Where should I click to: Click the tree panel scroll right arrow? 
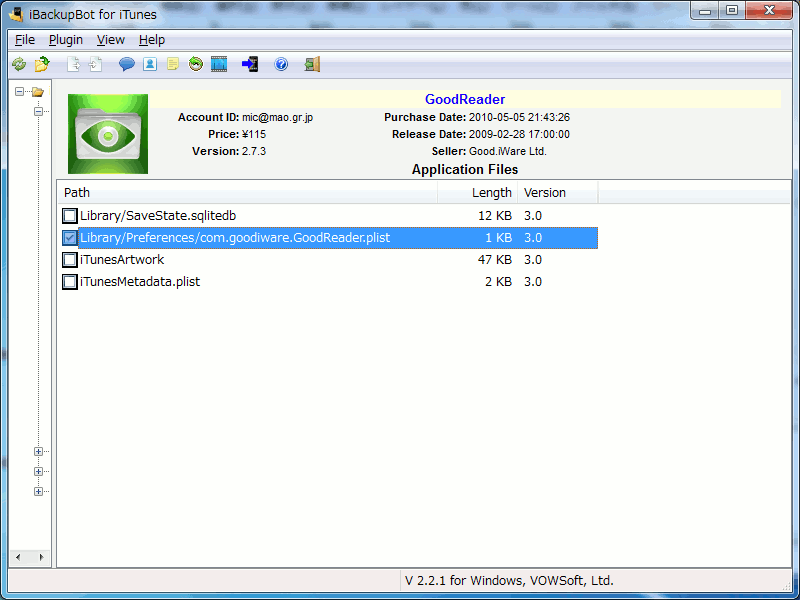pos(42,557)
